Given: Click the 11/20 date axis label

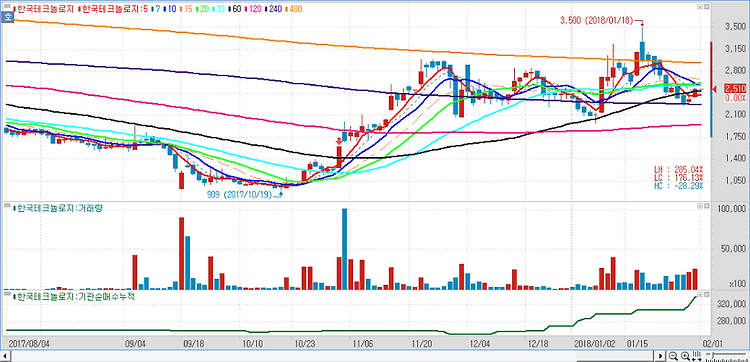Looking at the screenshot, I should pyautogui.click(x=421, y=343).
